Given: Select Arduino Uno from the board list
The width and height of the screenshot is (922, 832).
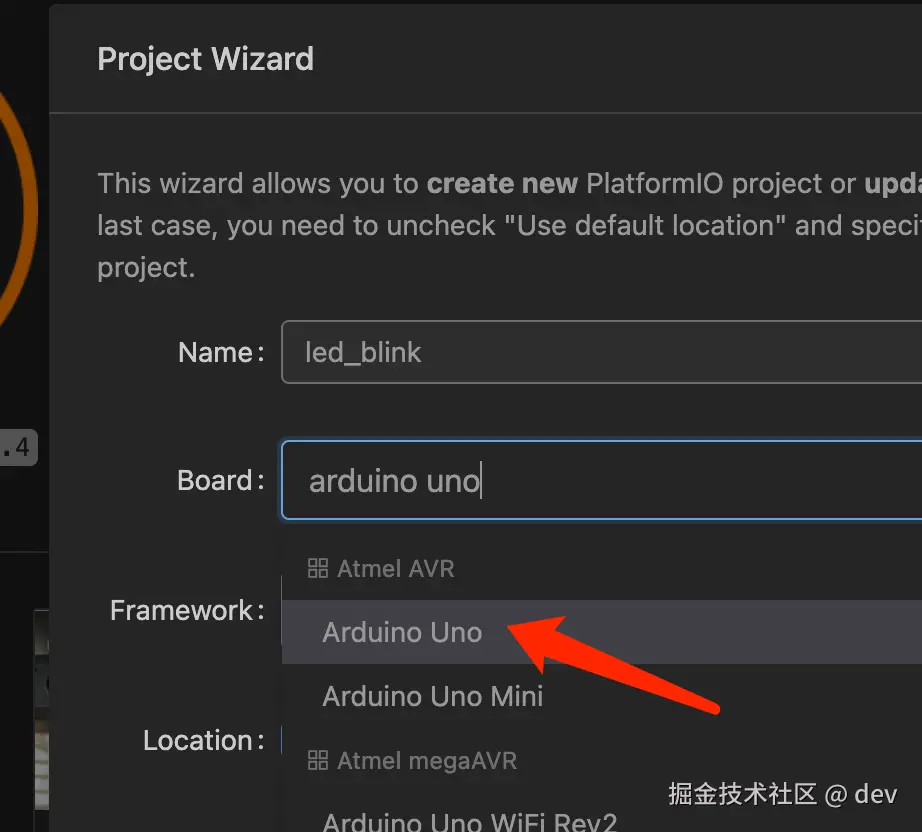Looking at the screenshot, I should point(402,632).
